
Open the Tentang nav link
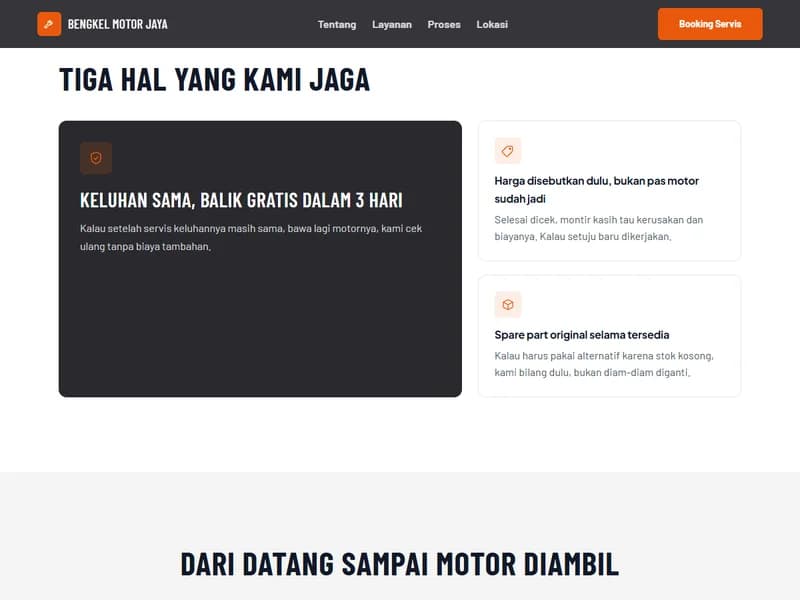tap(337, 24)
